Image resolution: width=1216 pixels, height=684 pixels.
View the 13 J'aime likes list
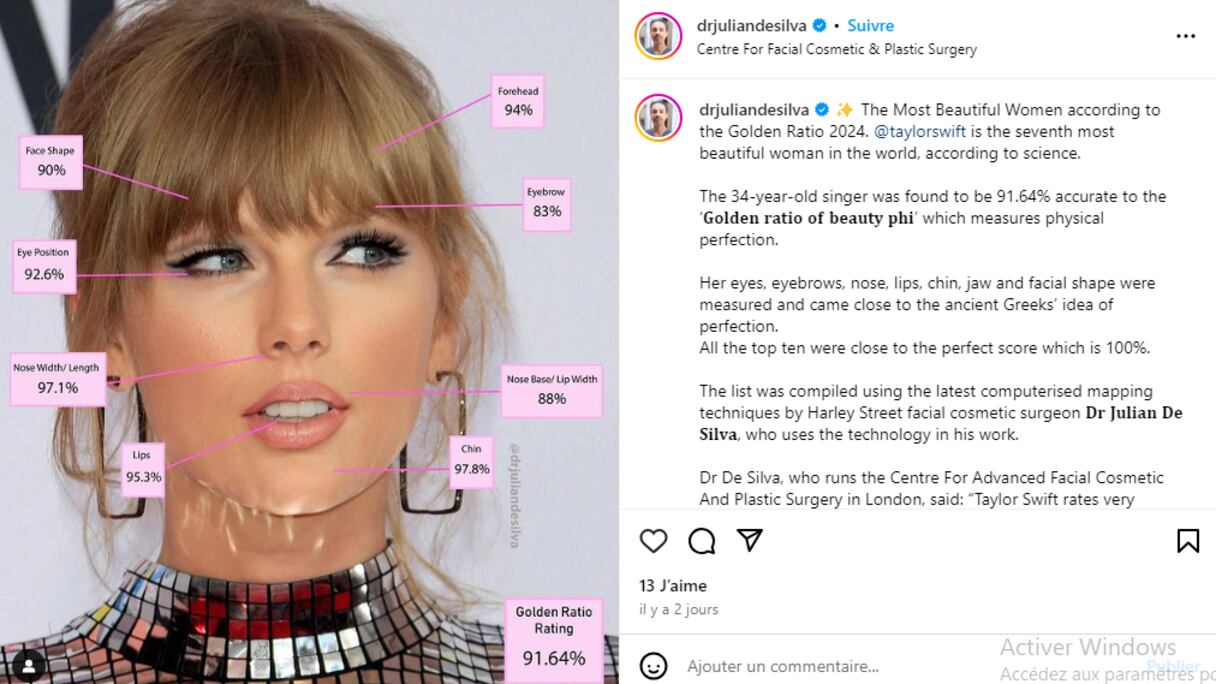coord(673,586)
